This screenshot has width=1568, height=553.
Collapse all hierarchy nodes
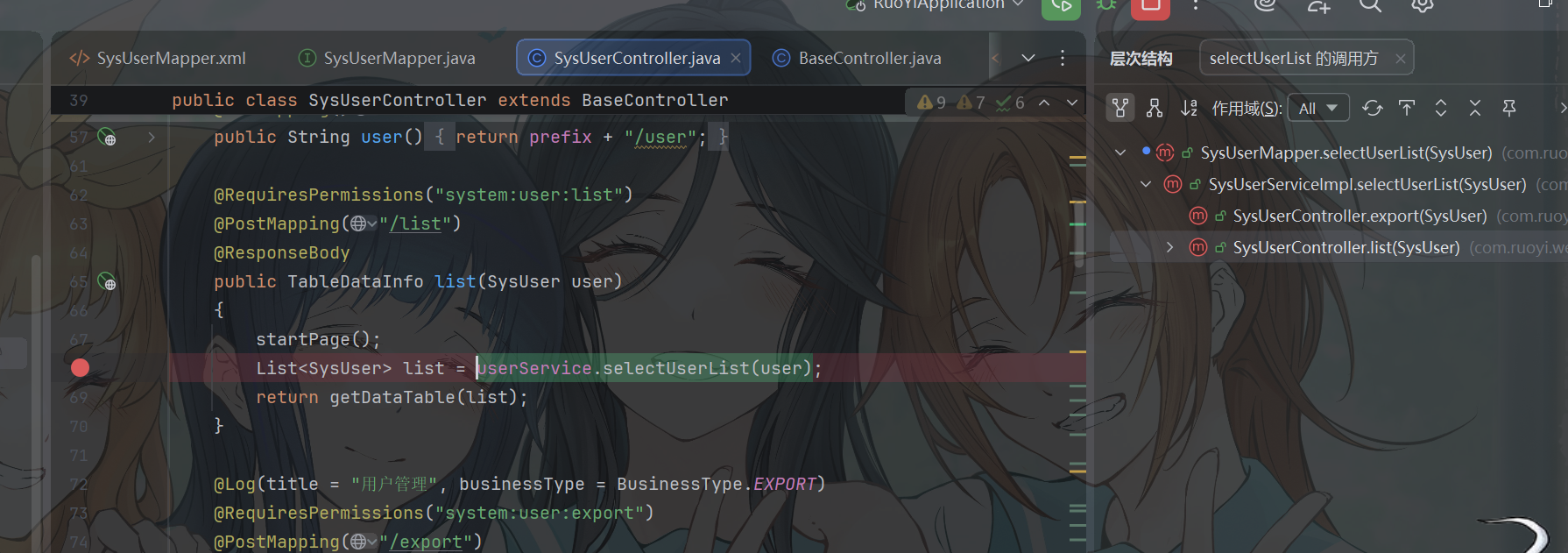(x=1475, y=108)
